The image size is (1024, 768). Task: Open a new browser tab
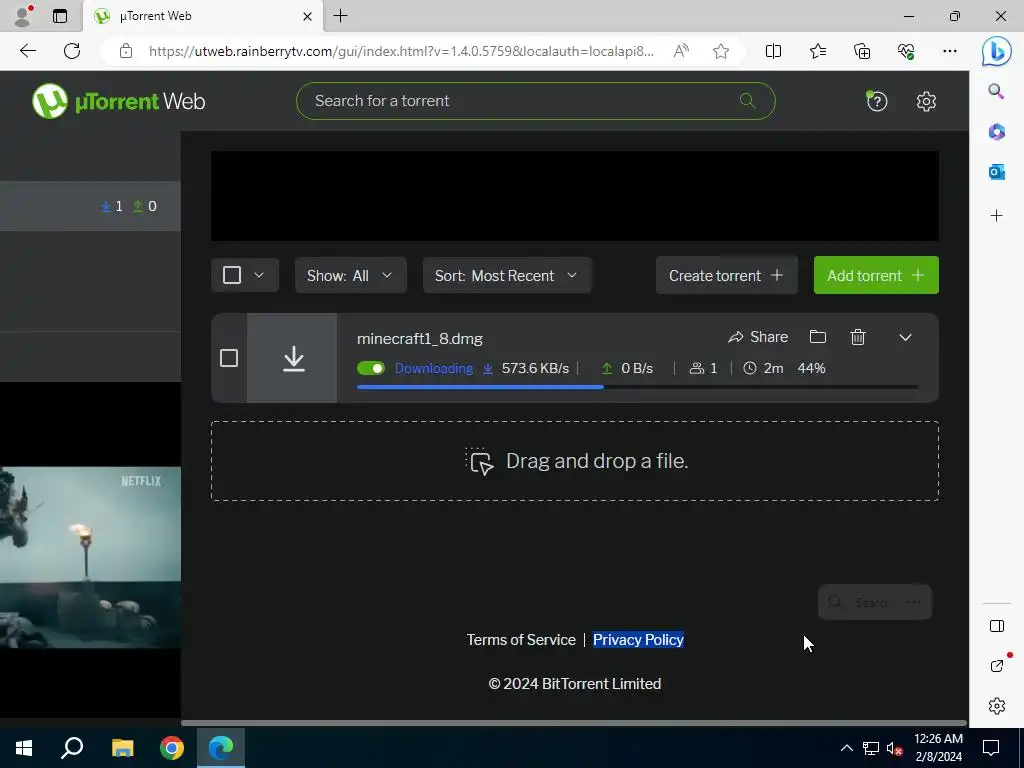pos(340,16)
